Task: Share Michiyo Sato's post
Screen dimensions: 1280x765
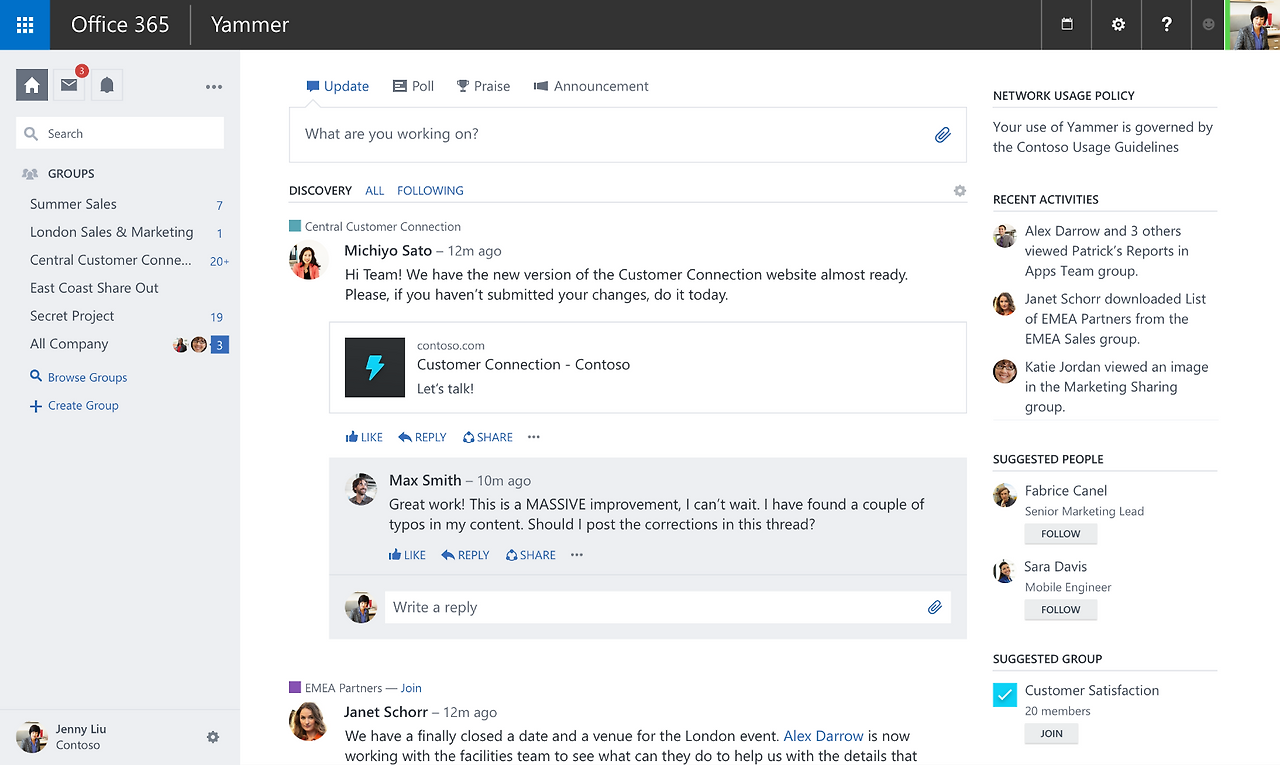Action: (487, 437)
